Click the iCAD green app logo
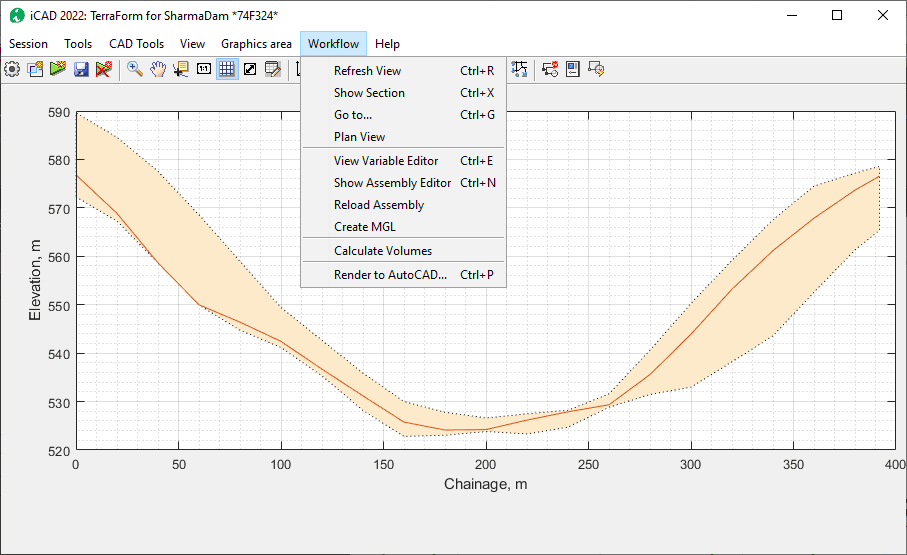This screenshot has width=907, height=555. [17, 16]
